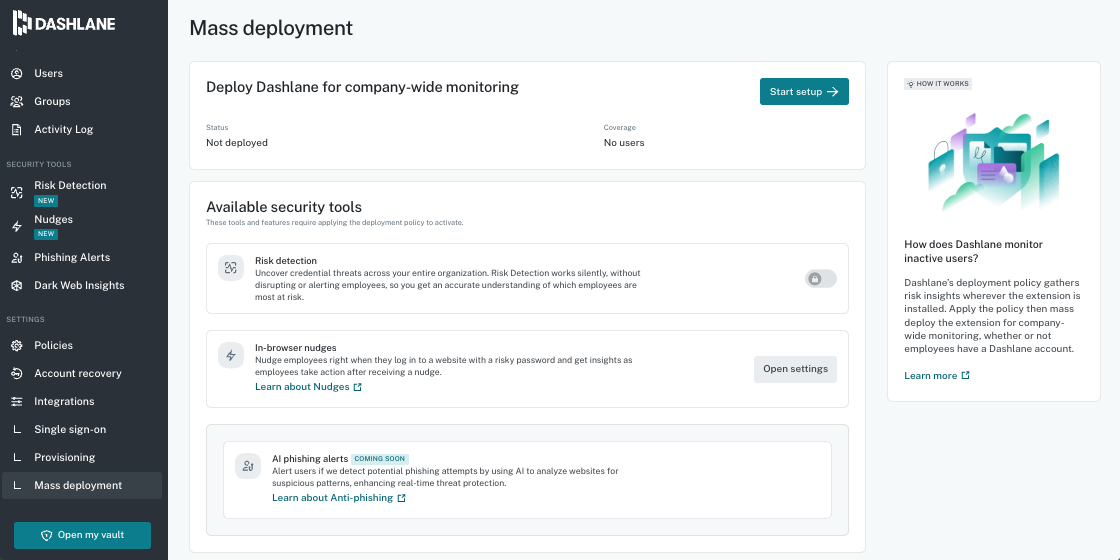1120x560 pixels.
Task: Click the Risk Detection scan icon in sidebar
Action: [x=17, y=193]
